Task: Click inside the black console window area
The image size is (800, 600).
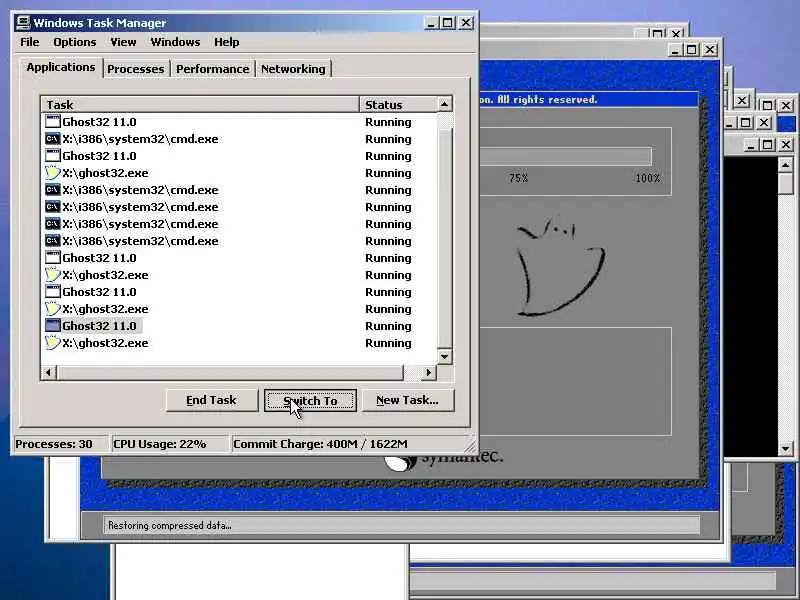Action: 750,306
